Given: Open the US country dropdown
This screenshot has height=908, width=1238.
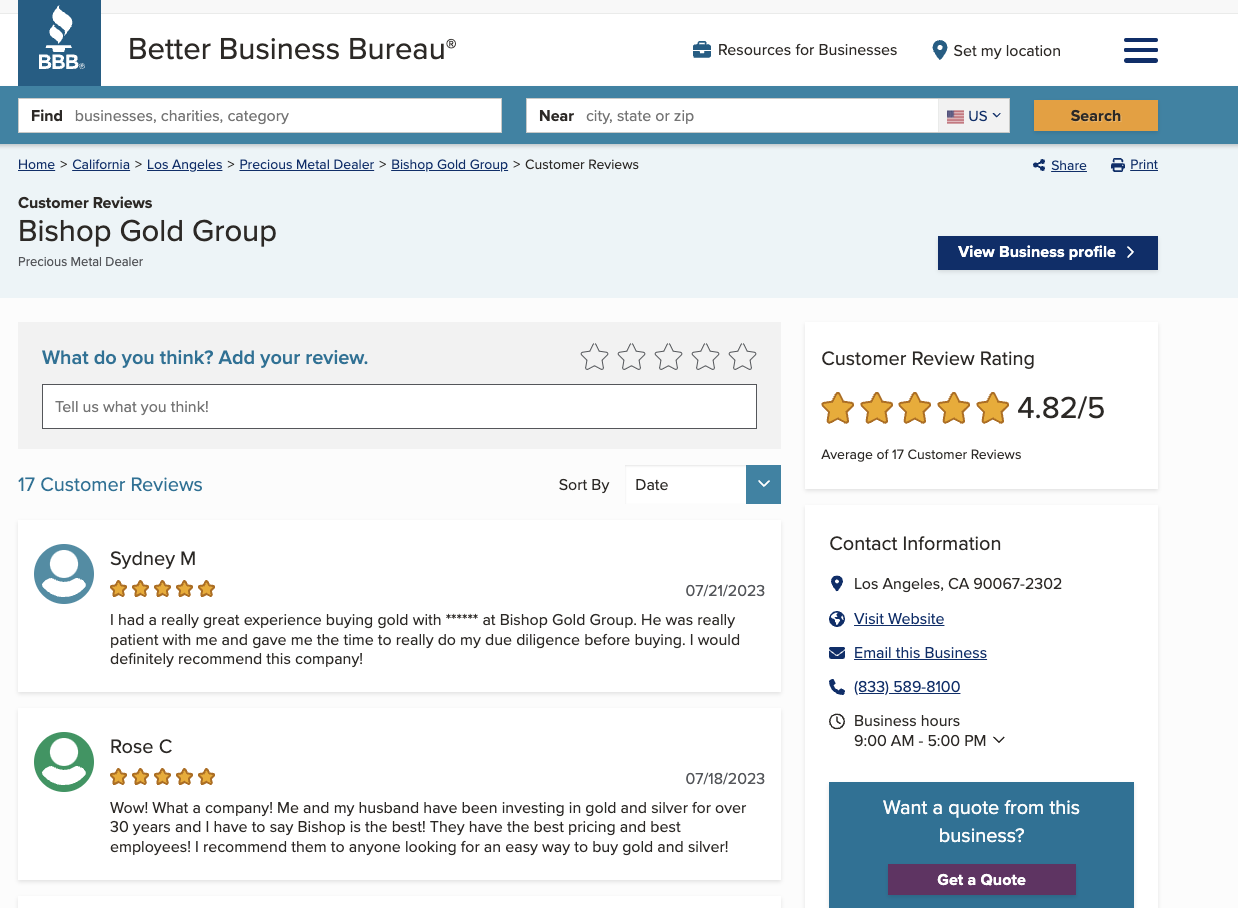Looking at the screenshot, I should pyautogui.click(x=974, y=116).
